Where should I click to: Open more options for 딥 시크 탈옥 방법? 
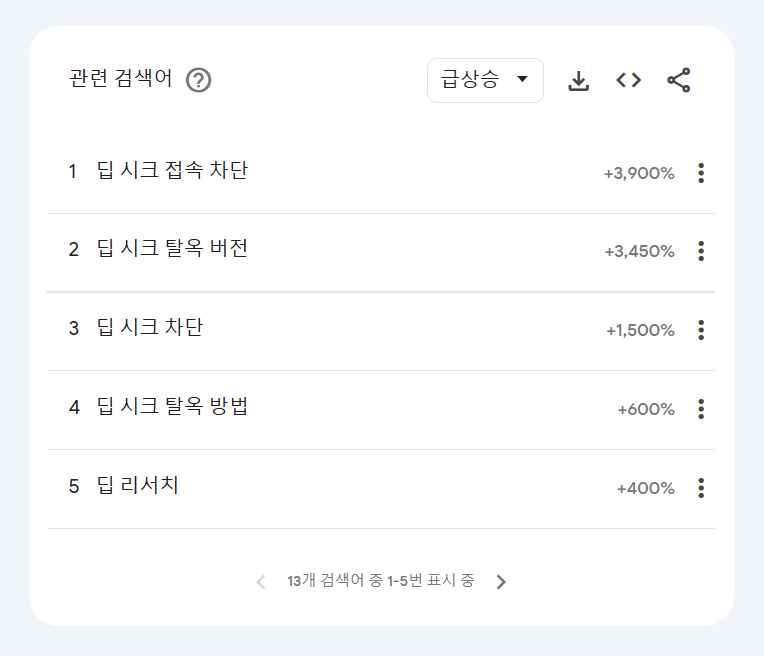(x=701, y=409)
